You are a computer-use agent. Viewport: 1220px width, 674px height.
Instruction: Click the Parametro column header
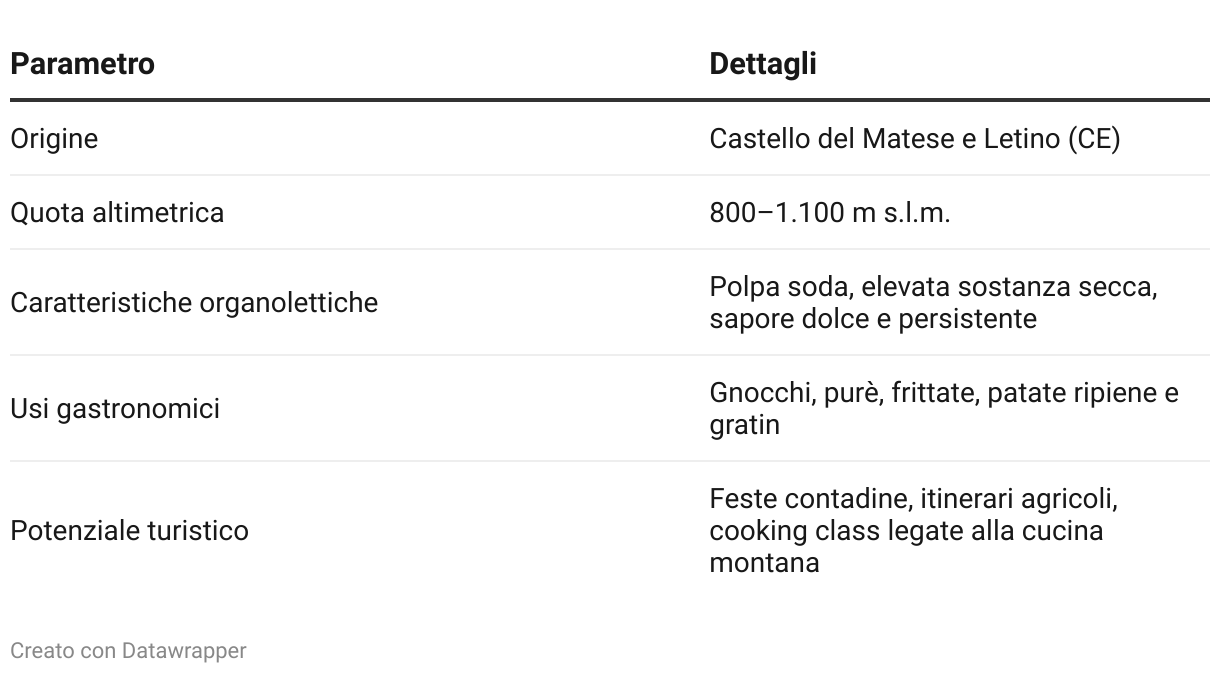82,64
